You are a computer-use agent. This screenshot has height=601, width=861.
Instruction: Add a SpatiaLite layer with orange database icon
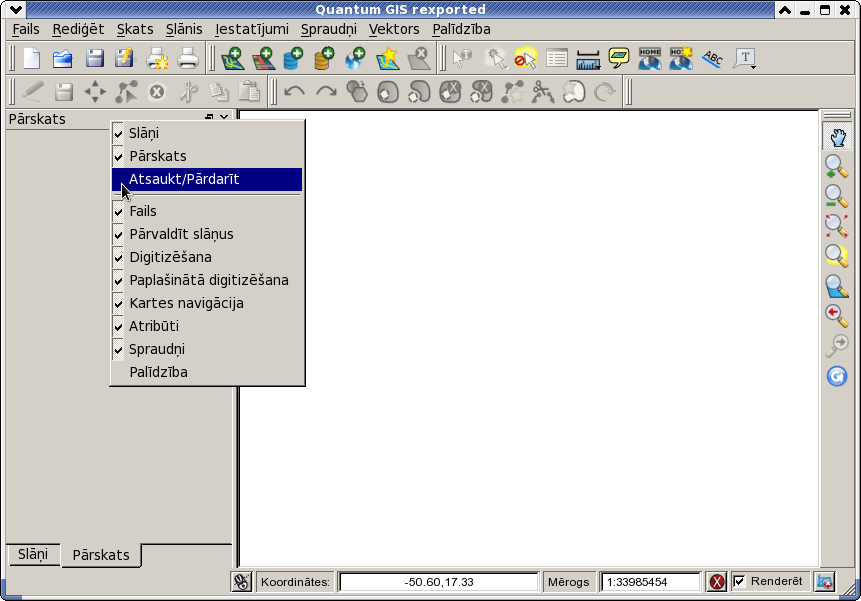pos(325,58)
